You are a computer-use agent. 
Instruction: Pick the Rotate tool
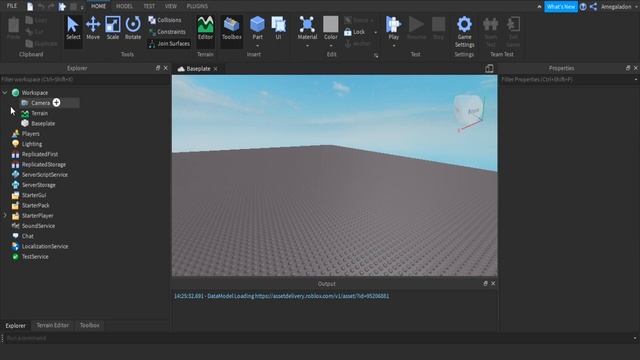[x=133, y=29]
